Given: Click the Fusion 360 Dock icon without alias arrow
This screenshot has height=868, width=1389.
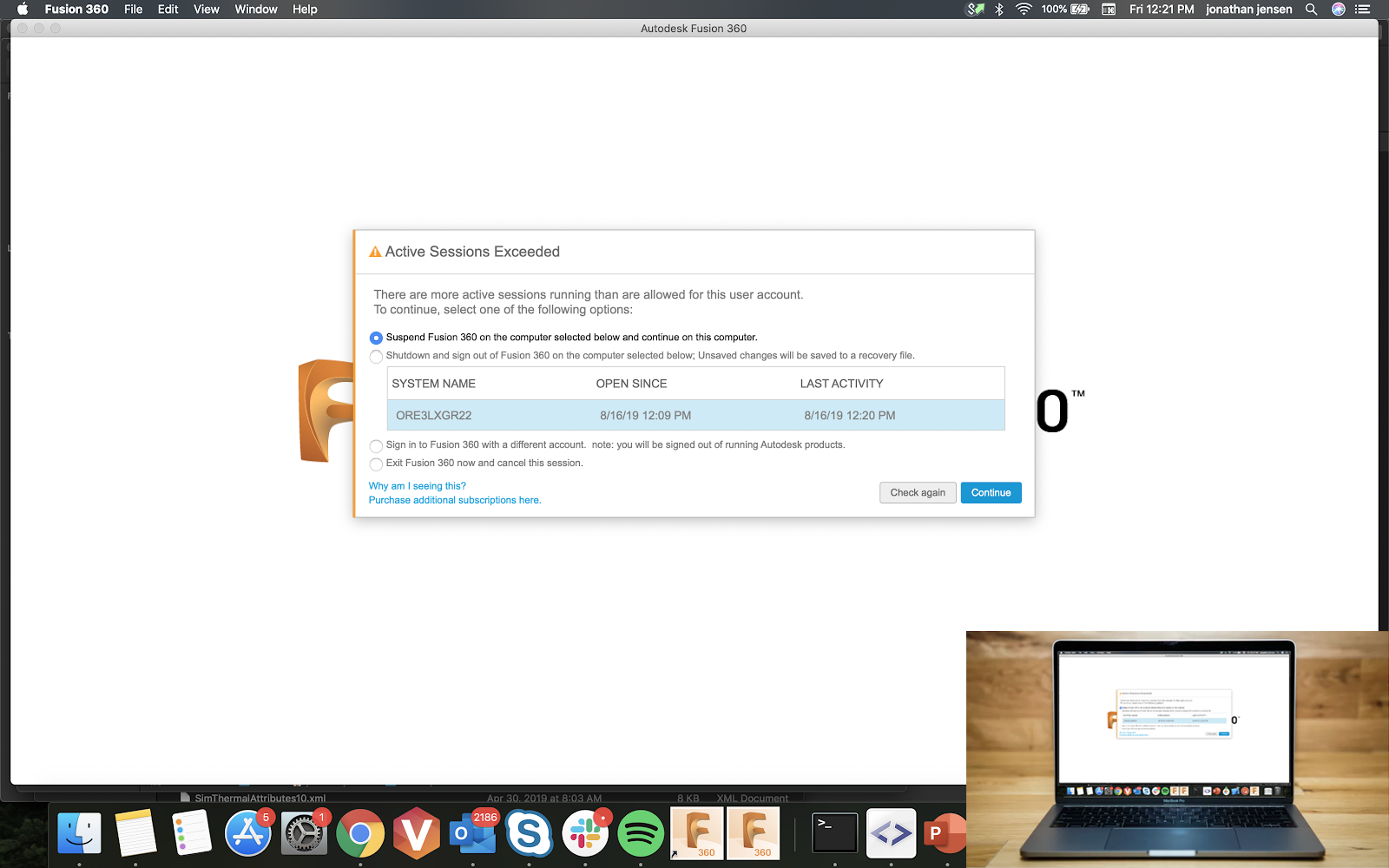Looking at the screenshot, I should coord(754,833).
